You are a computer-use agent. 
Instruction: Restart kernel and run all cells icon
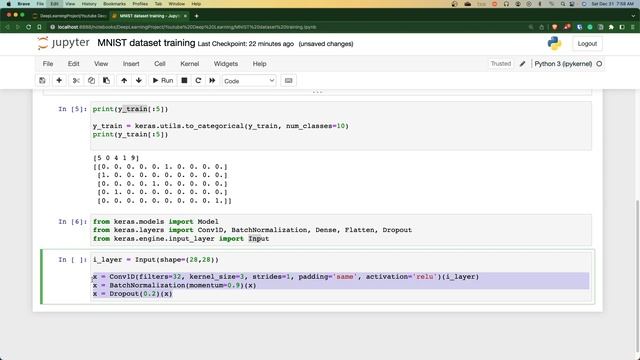pos(212,80)
